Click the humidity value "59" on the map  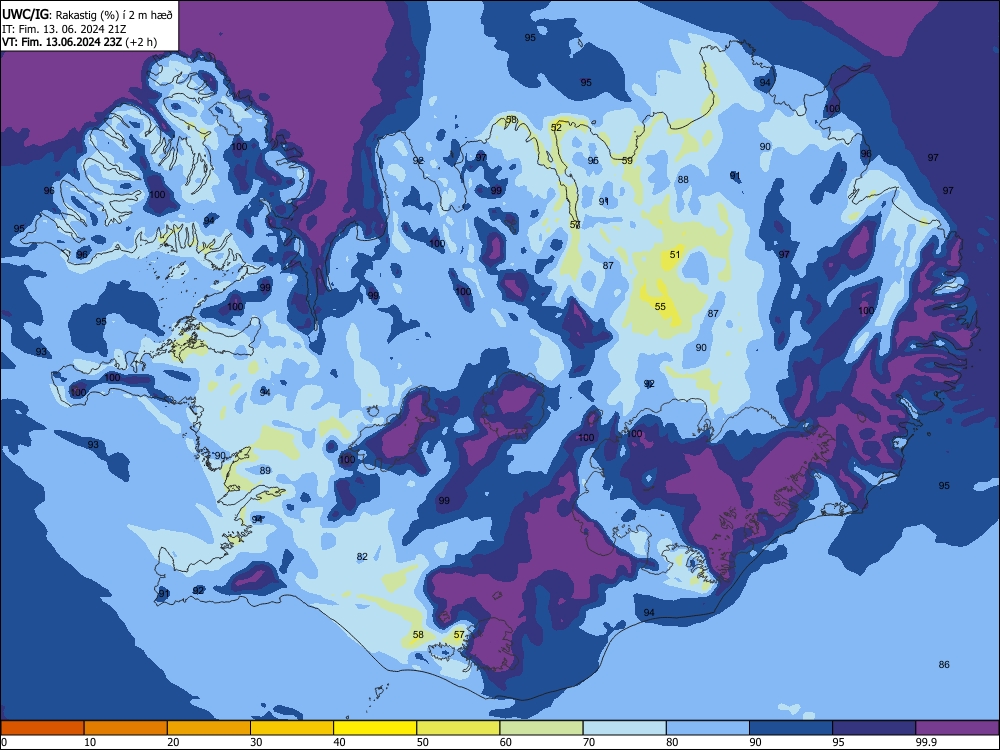coord(627,161)
